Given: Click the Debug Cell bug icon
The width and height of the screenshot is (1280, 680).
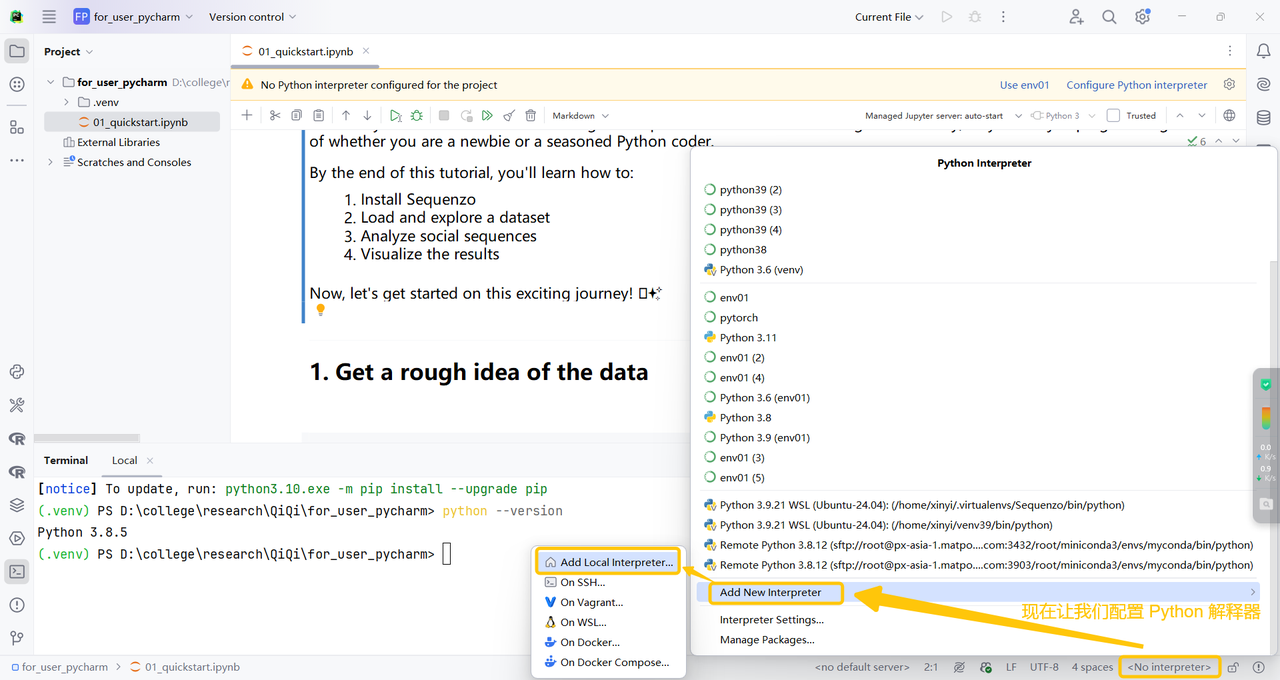Looking at the screenshot, I should (x=417, y=116).
